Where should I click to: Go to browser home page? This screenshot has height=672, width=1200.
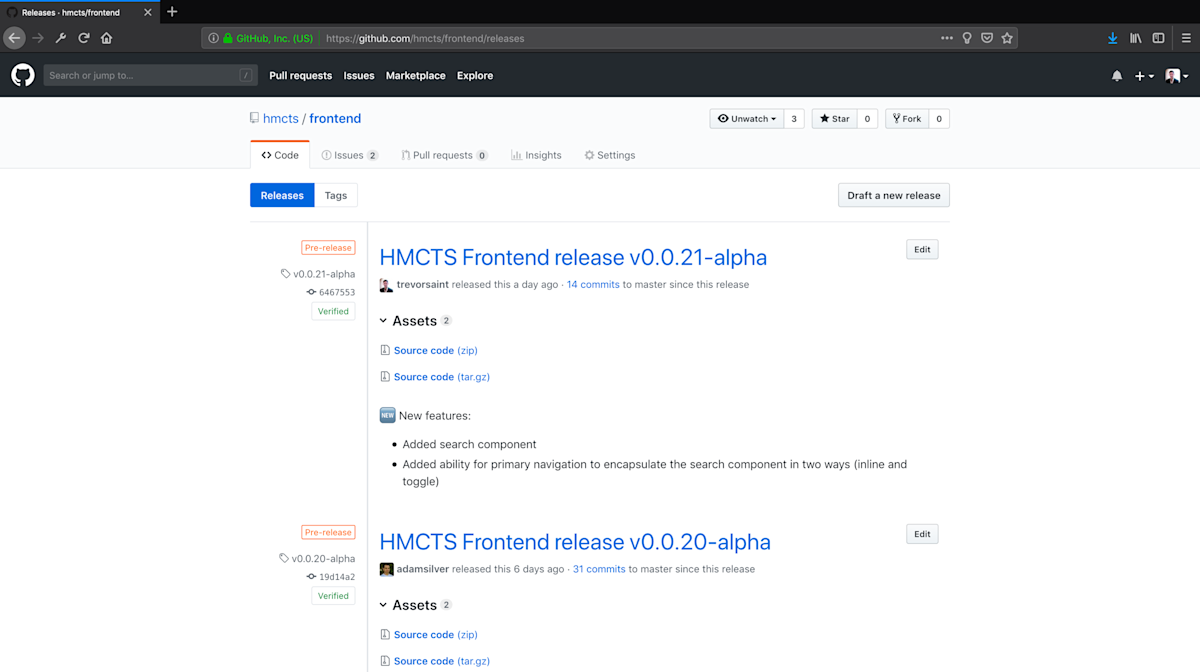[x=107, y=38]
